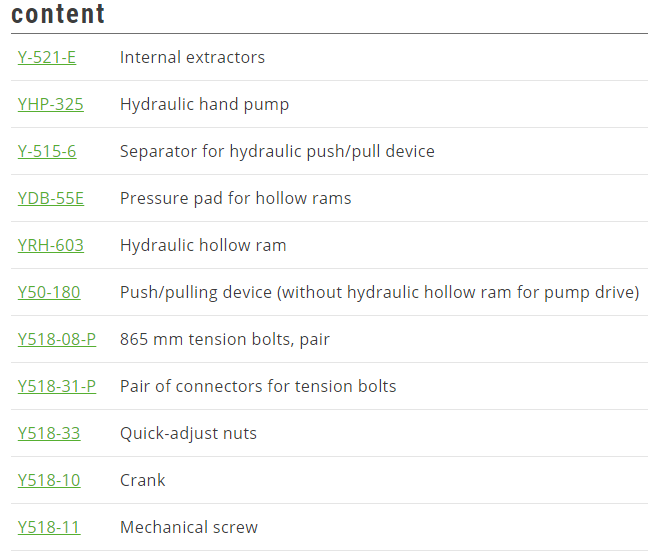Click the "Pressure pad for hollow rams" text
The image size is (649, 555).
point(235,199)
